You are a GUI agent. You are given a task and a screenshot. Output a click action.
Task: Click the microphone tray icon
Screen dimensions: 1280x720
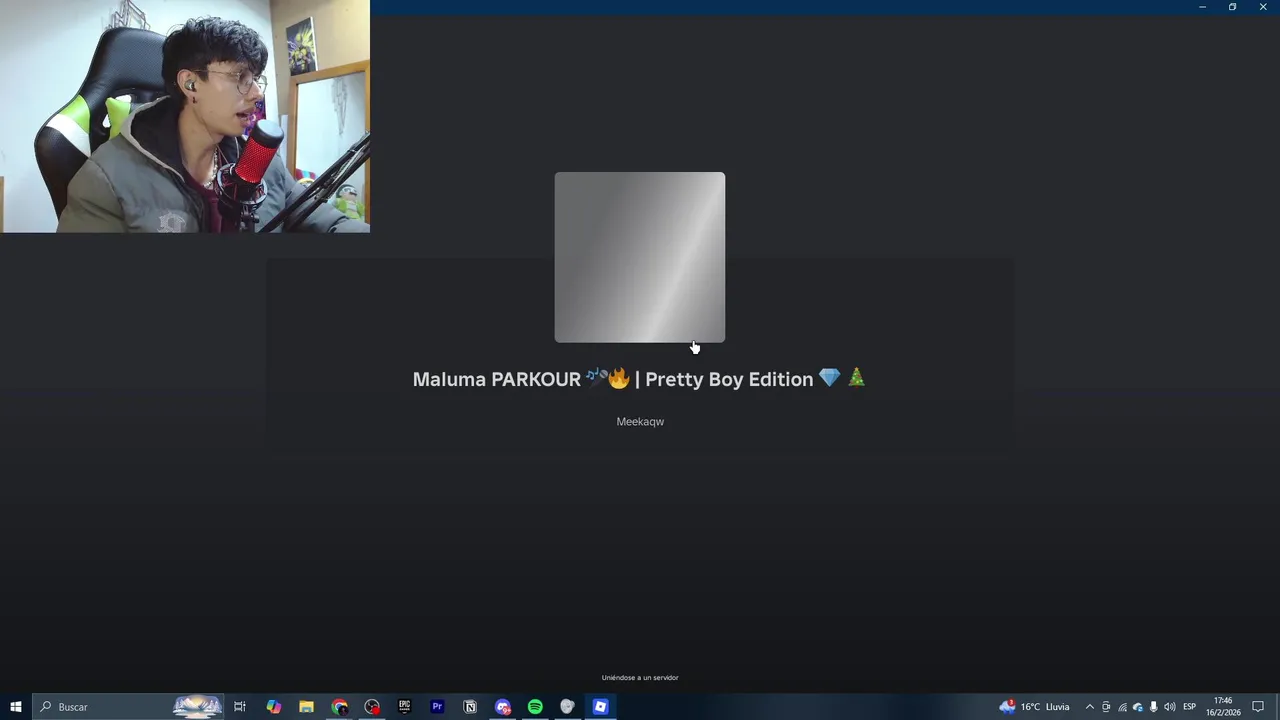click(1154, 707)
